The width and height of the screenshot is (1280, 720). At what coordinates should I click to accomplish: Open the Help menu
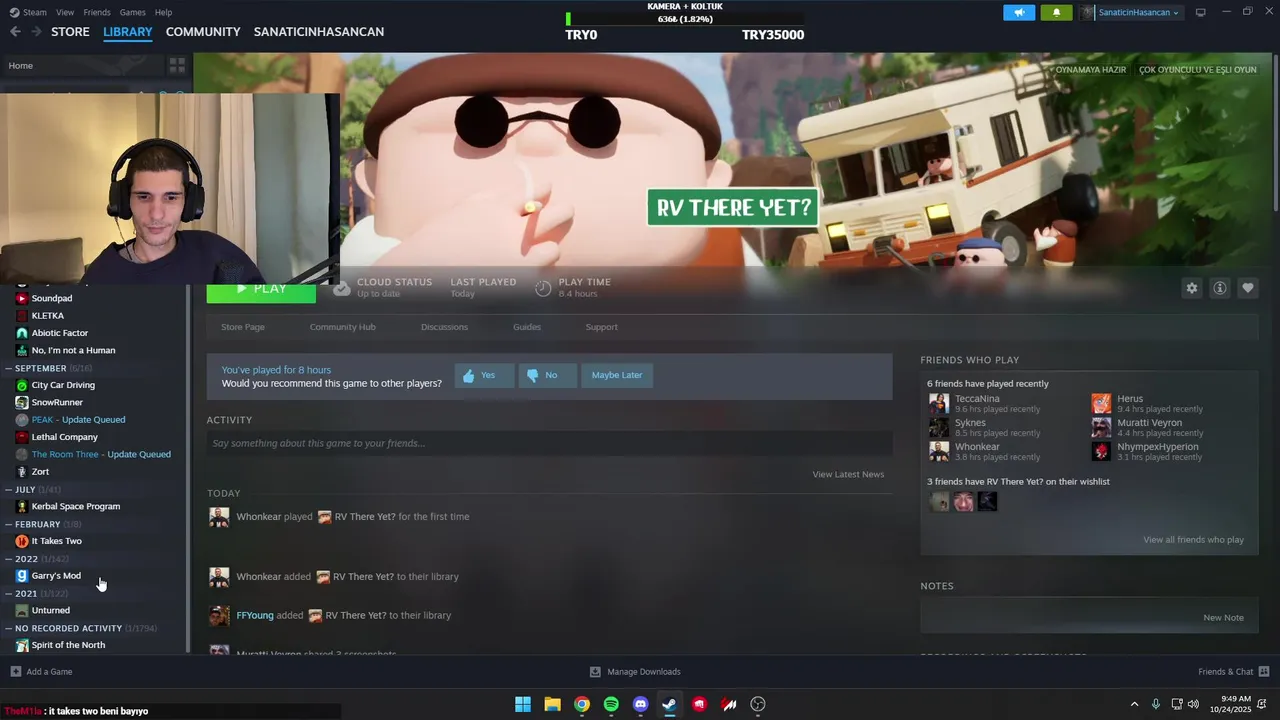click(x=163, y=12)
